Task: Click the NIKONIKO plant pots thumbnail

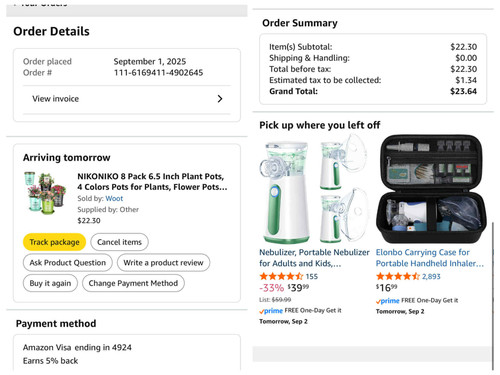Action: point(45,193)
